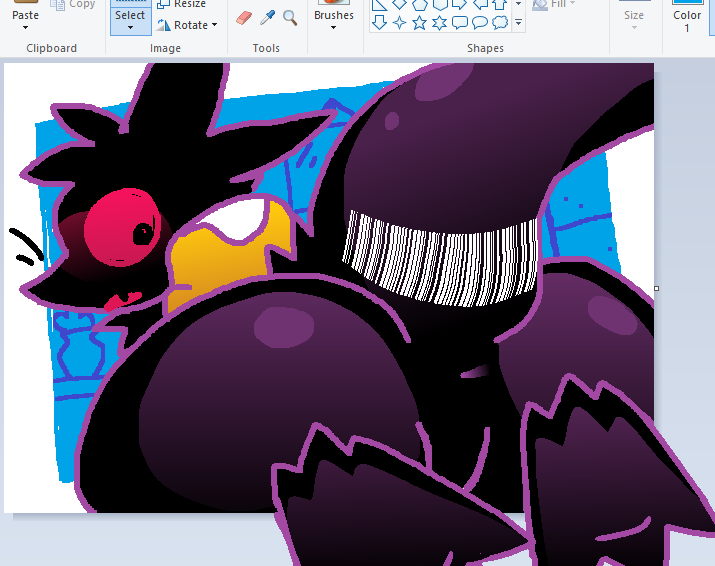Expand the Size thickness dropdown
This screenshot has height=566, width=715.
click(634, 27)
